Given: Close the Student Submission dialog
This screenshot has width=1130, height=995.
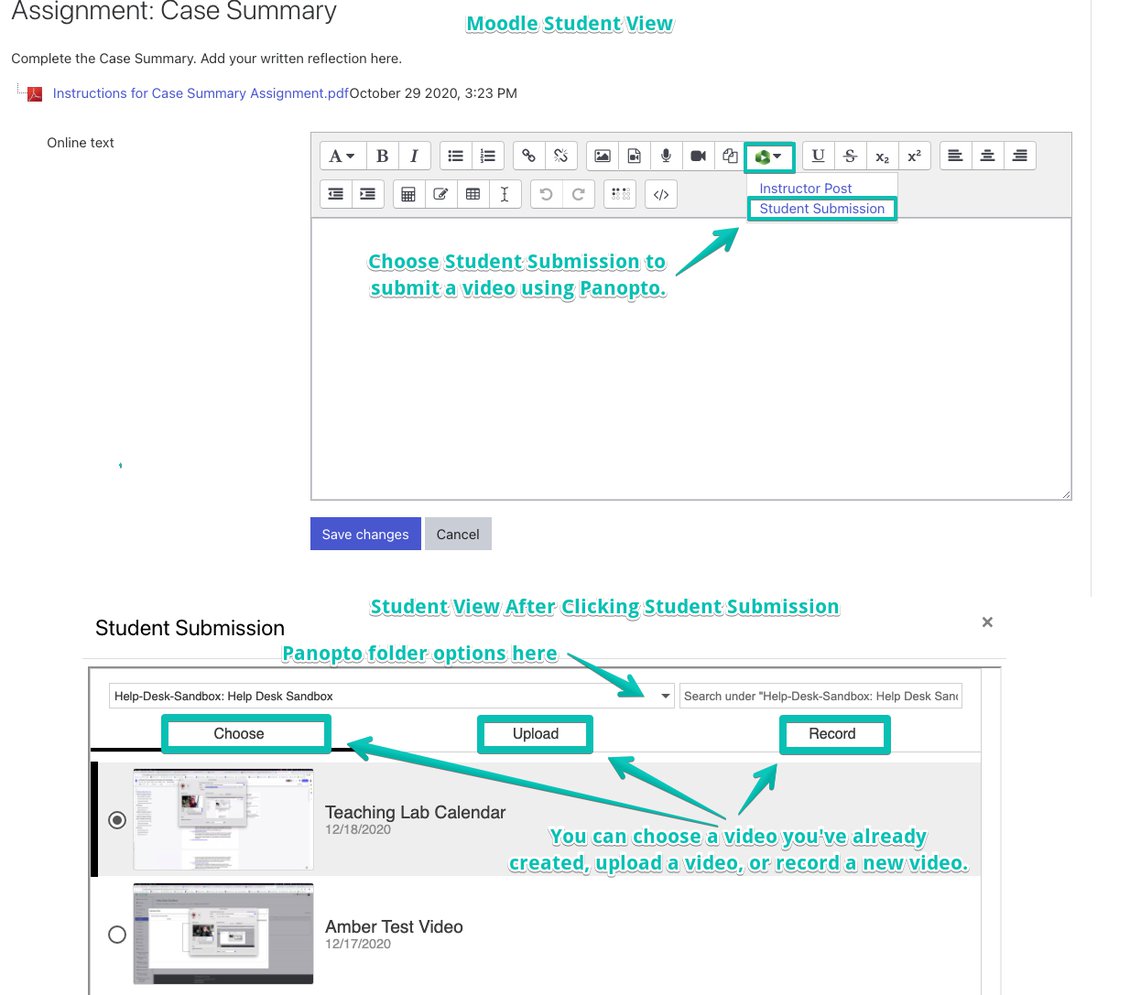Looking at the screenshot, I should click(x=987, y=622).
